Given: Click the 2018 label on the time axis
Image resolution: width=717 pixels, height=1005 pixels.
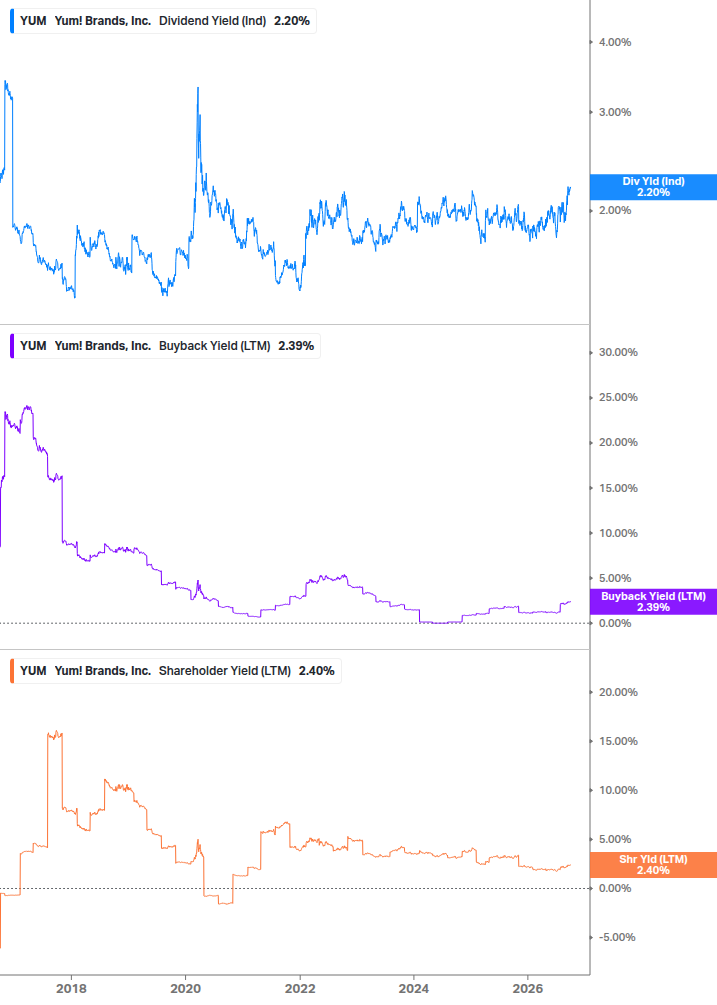Looking at the screenshot, I should (71, 989).
